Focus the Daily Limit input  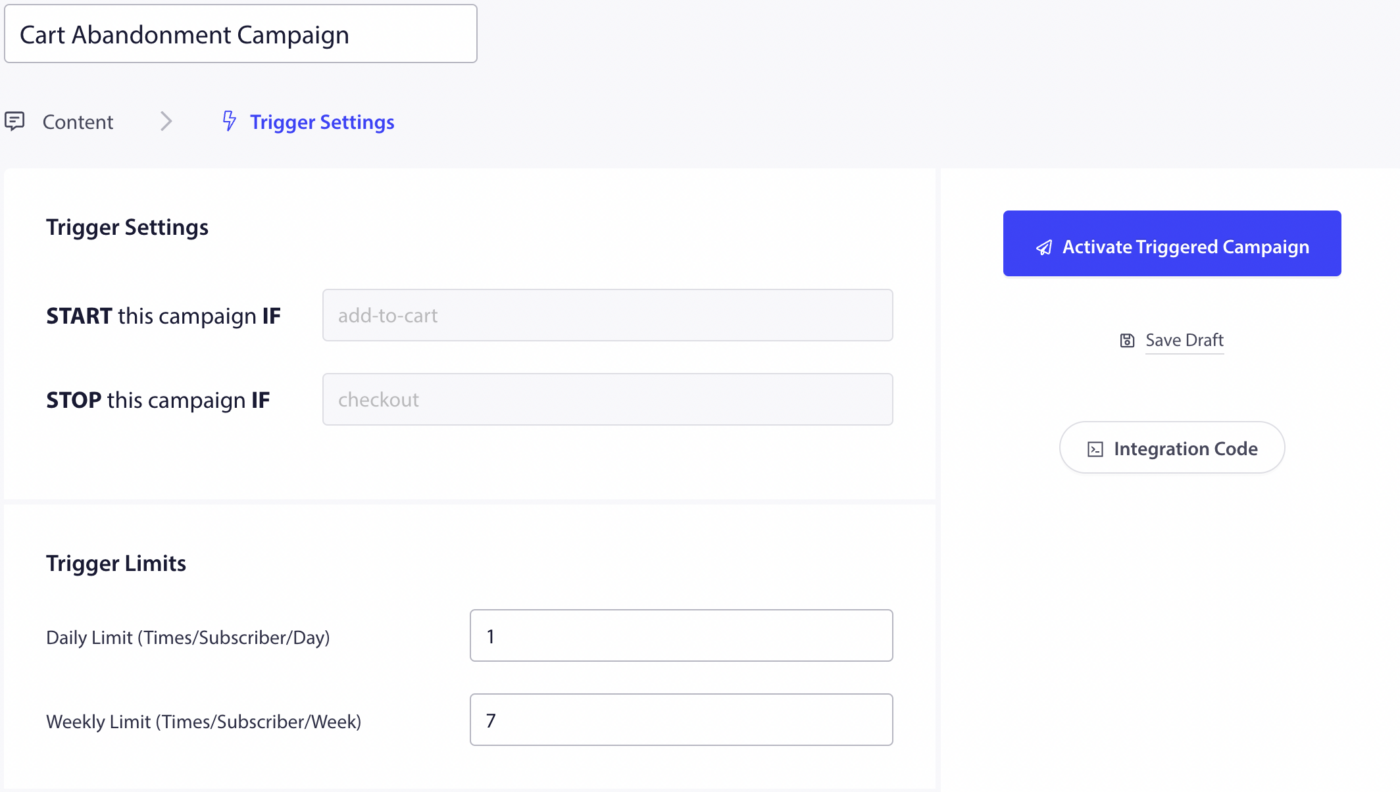[681, 635]
